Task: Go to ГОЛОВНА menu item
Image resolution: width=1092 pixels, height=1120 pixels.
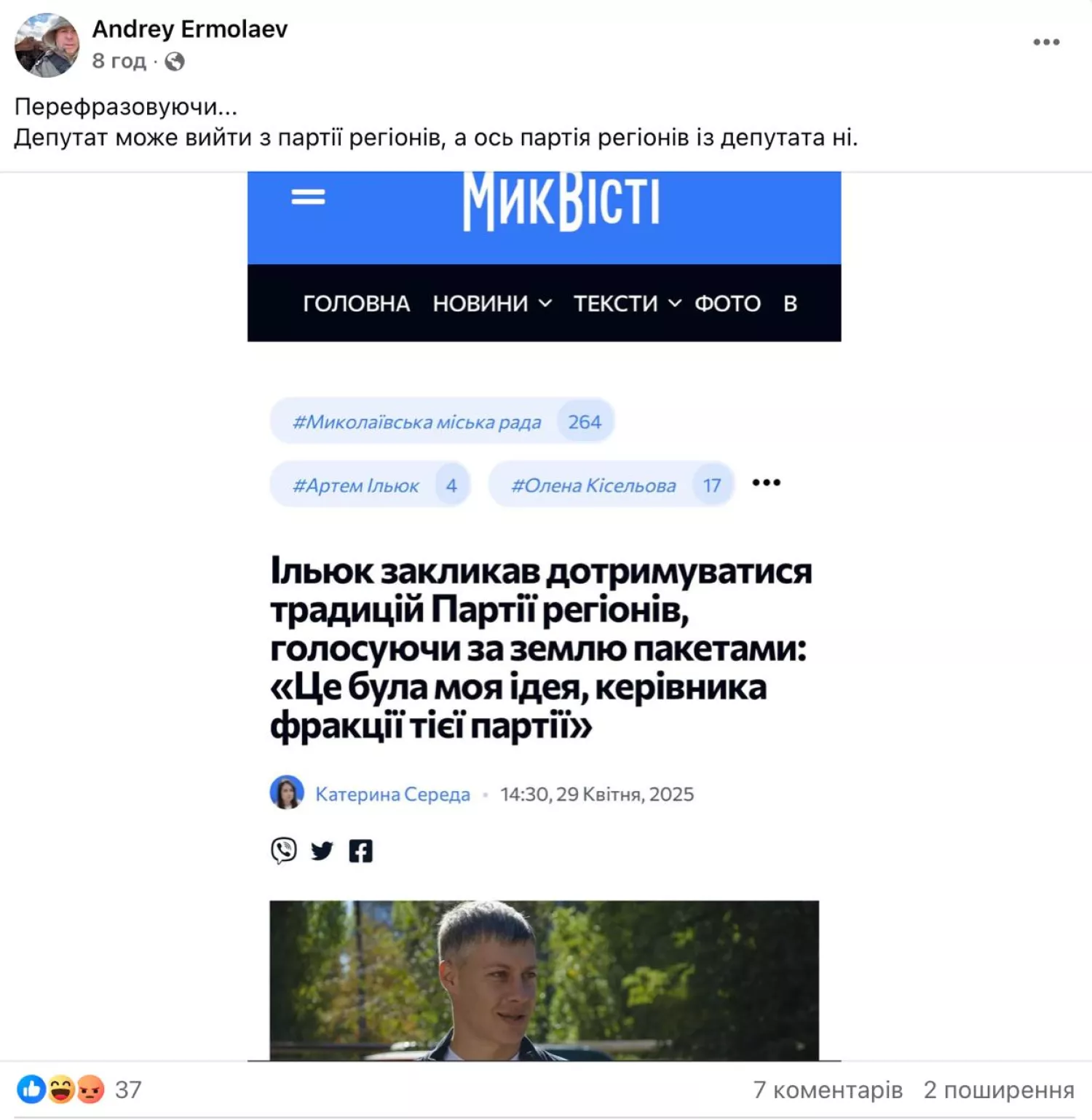Action: pyautogui.click(x=356, y=303)
